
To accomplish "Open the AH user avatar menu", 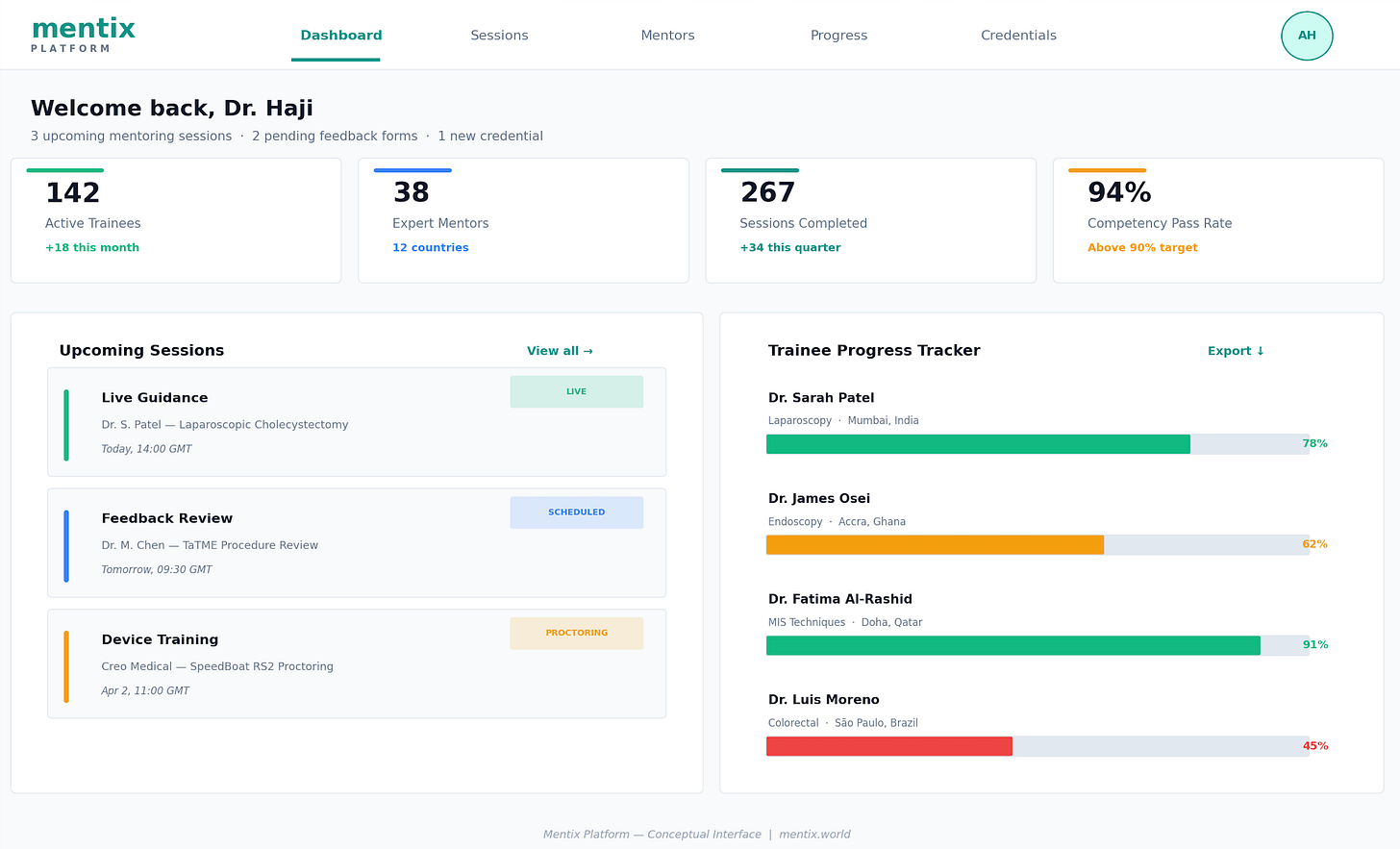I will click(x=1307, y=36).
